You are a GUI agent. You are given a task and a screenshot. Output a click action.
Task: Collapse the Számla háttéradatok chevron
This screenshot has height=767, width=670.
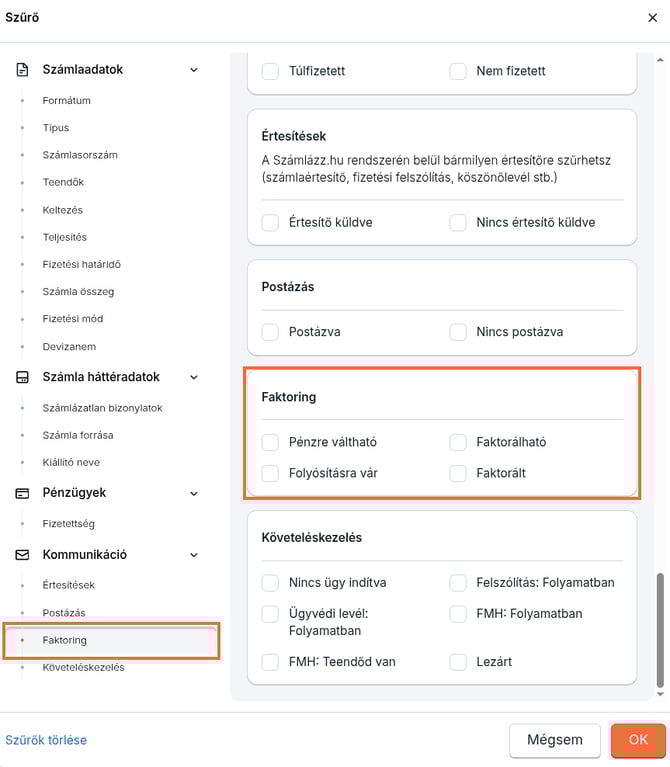coord(194,377)
